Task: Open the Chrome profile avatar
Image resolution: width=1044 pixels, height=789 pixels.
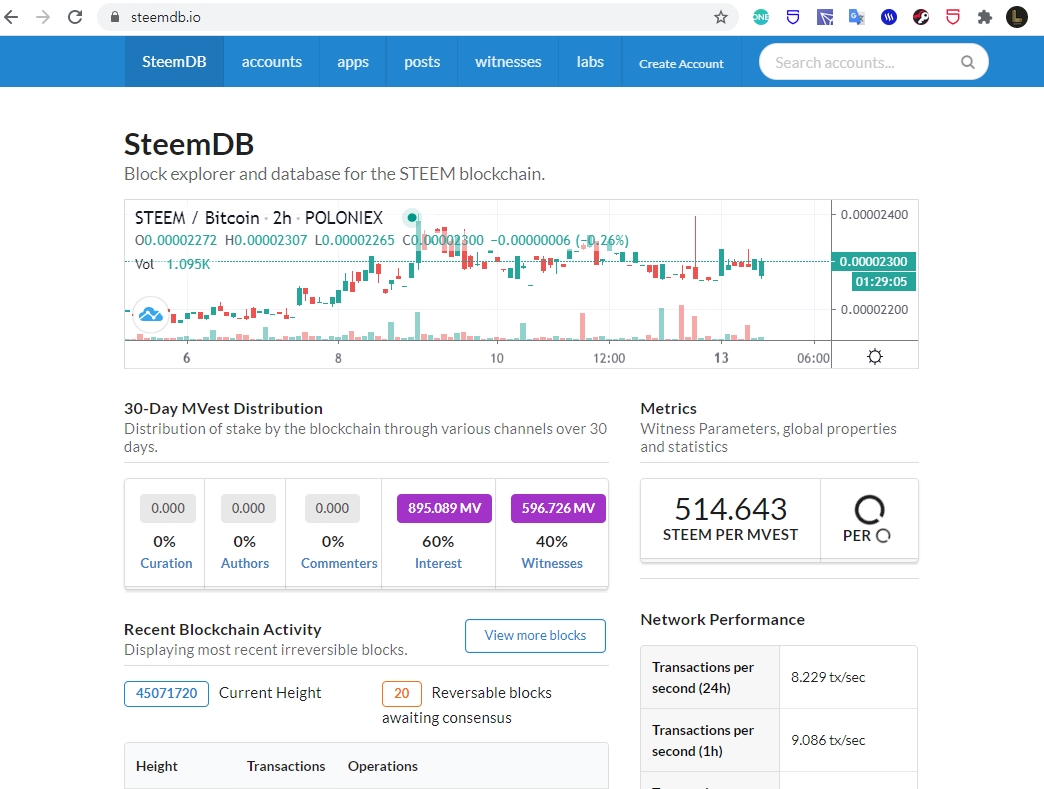Action: [1016, 17]
